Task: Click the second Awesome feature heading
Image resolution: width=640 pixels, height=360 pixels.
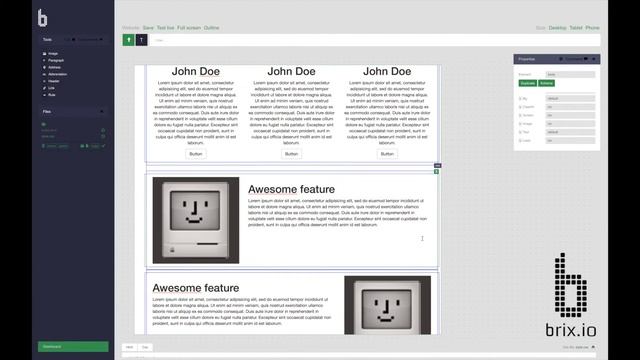Action: point(196,288)
